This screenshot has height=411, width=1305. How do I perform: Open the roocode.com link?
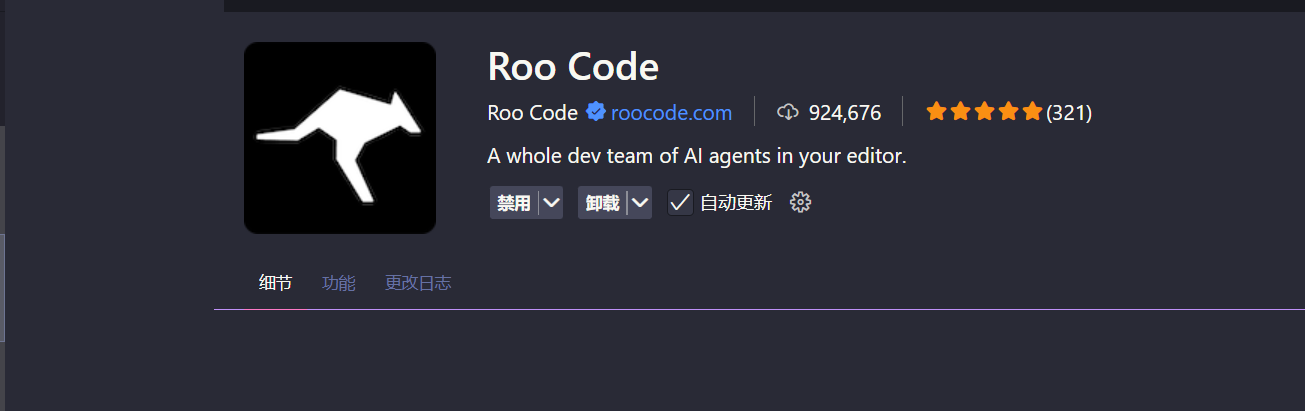[671, 113]
